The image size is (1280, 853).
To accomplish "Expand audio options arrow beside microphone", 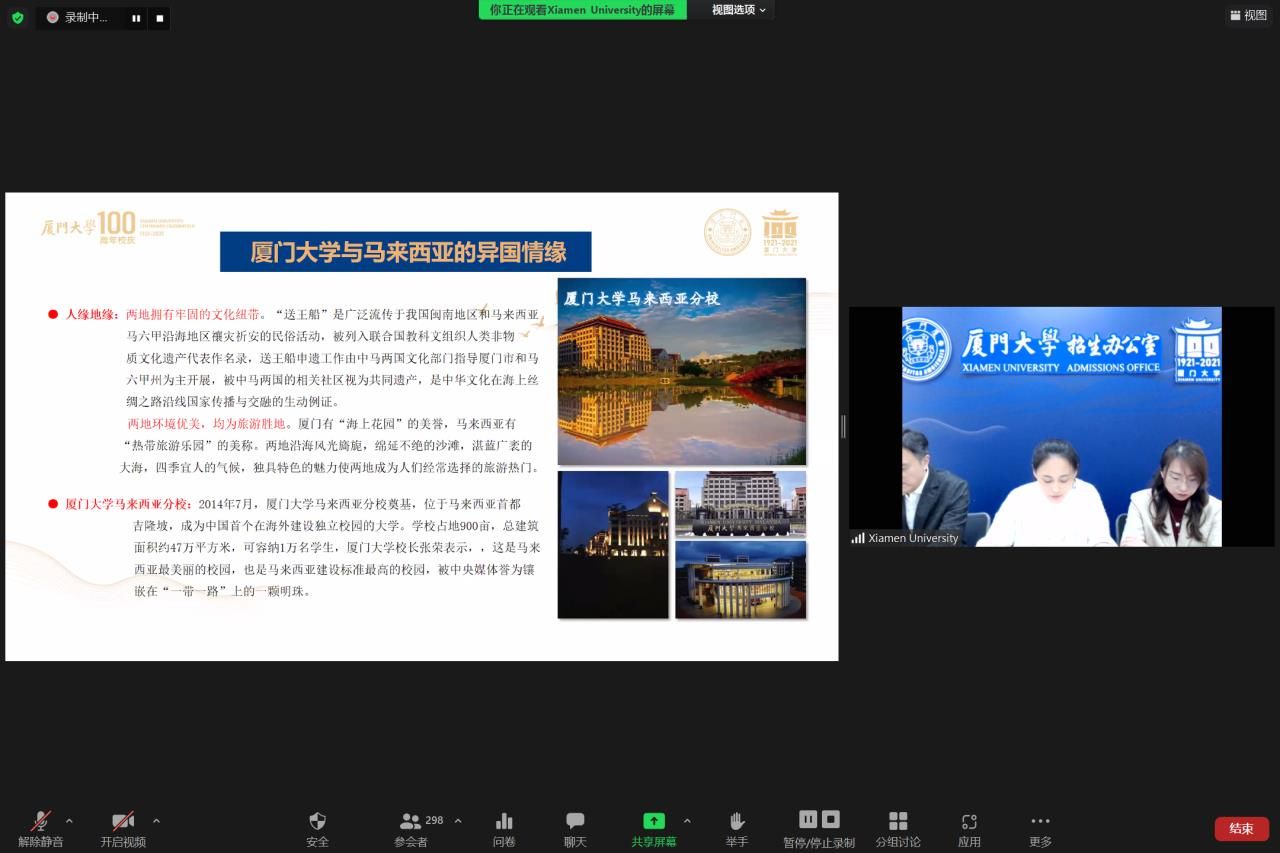I will (x=69, y=821).
